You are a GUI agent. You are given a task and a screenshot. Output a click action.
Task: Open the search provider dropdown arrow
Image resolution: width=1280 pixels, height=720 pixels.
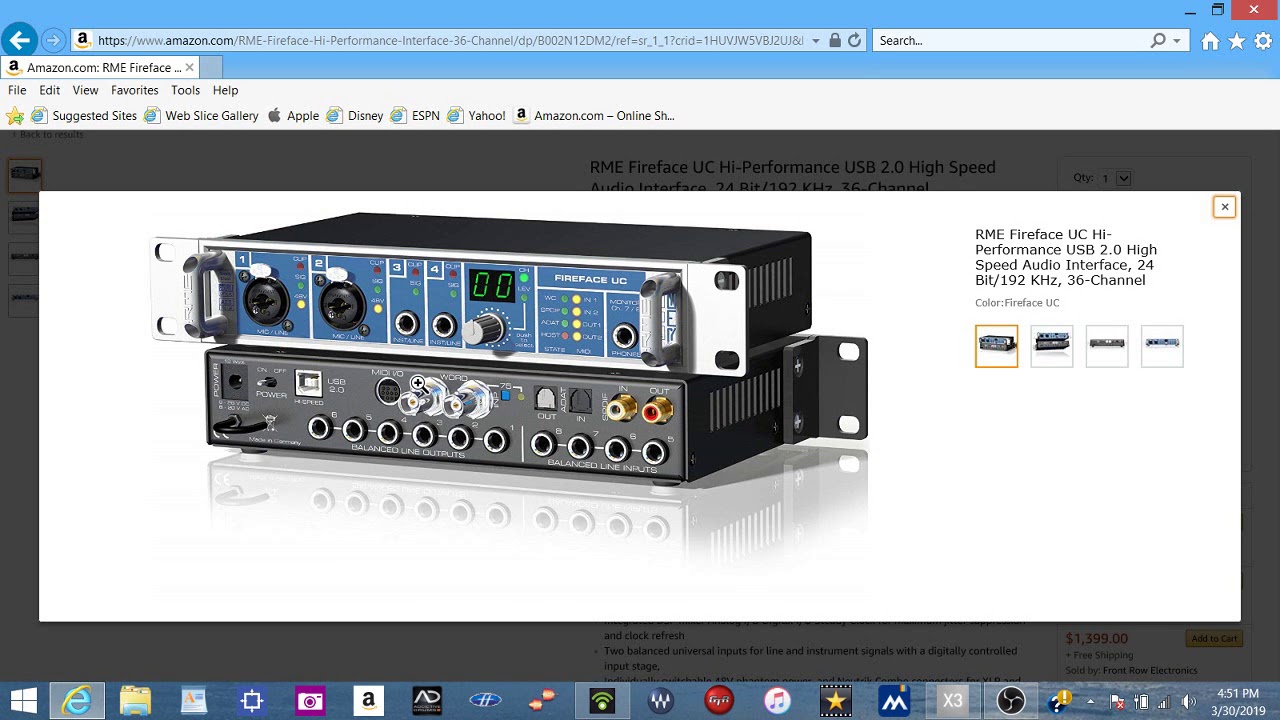[x=1177, y=41]
